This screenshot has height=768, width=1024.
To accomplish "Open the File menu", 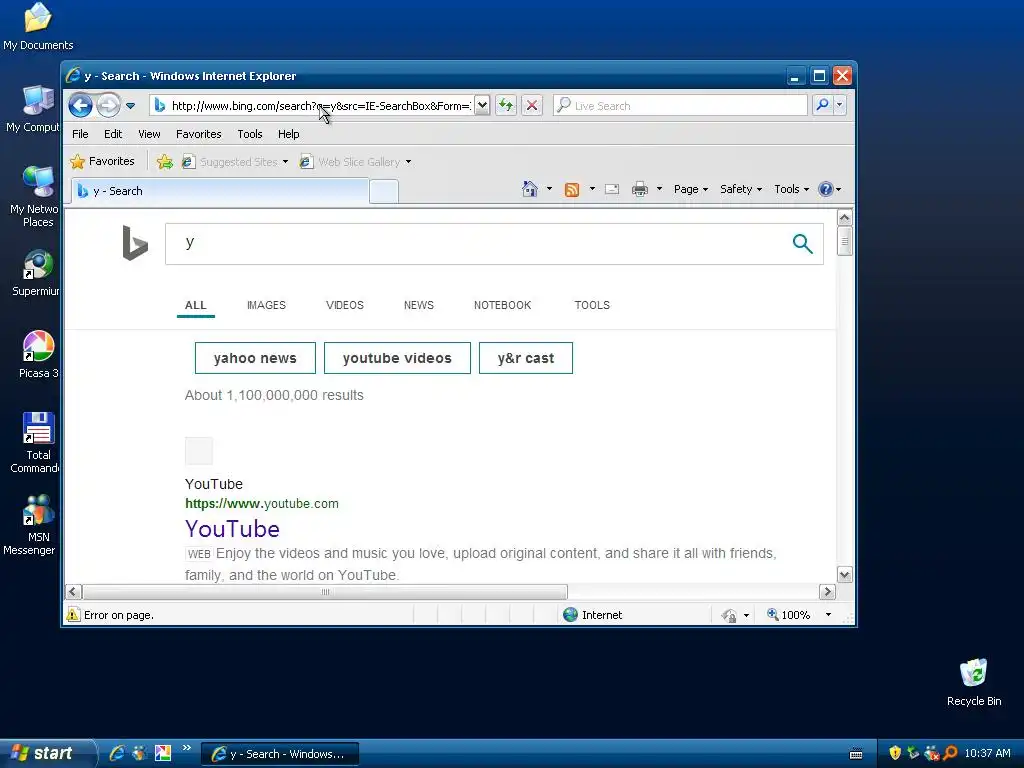I will (80, 134).
